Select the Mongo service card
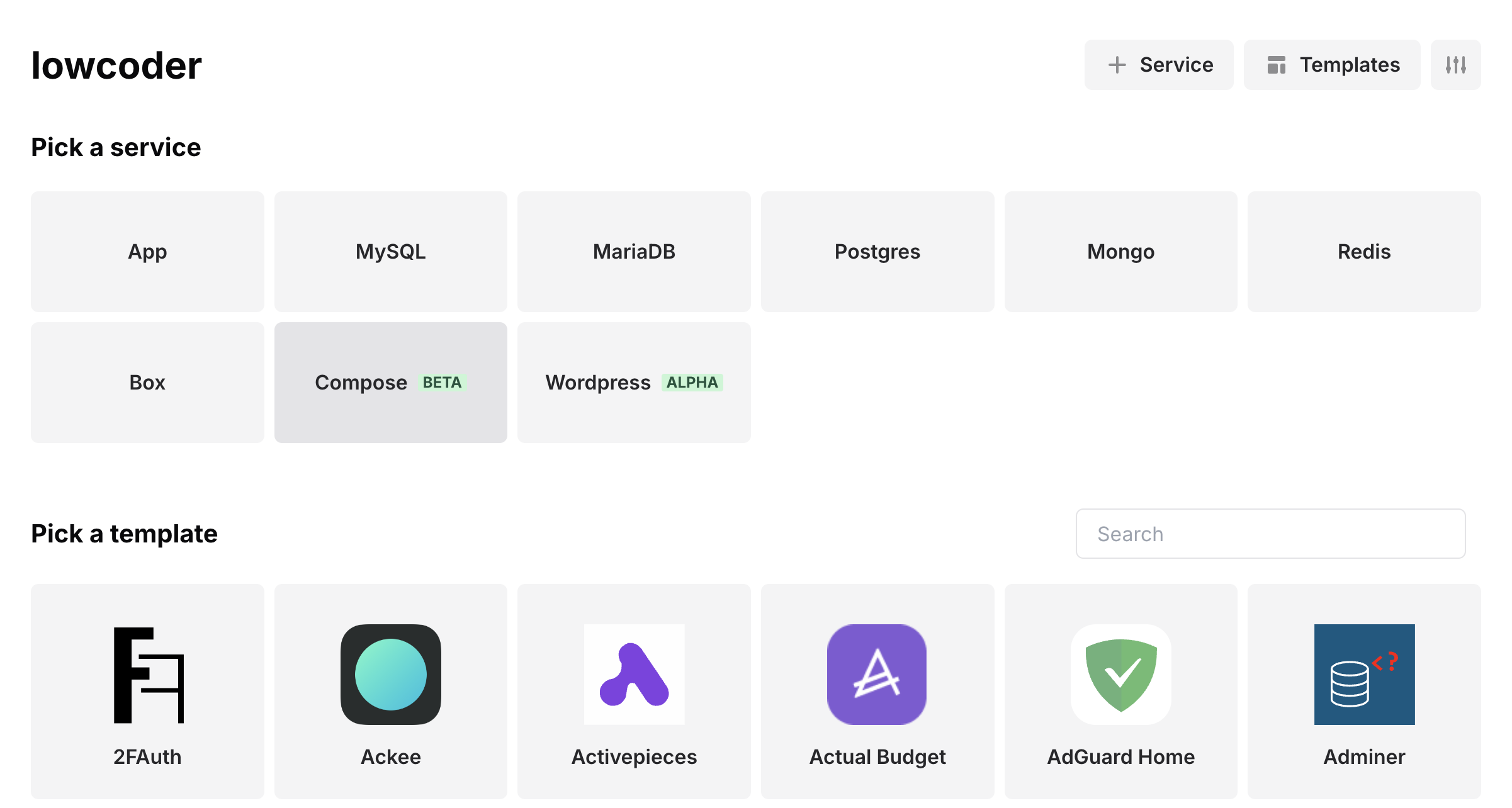Screen dimensions: 1512x808 [1120, 252]
